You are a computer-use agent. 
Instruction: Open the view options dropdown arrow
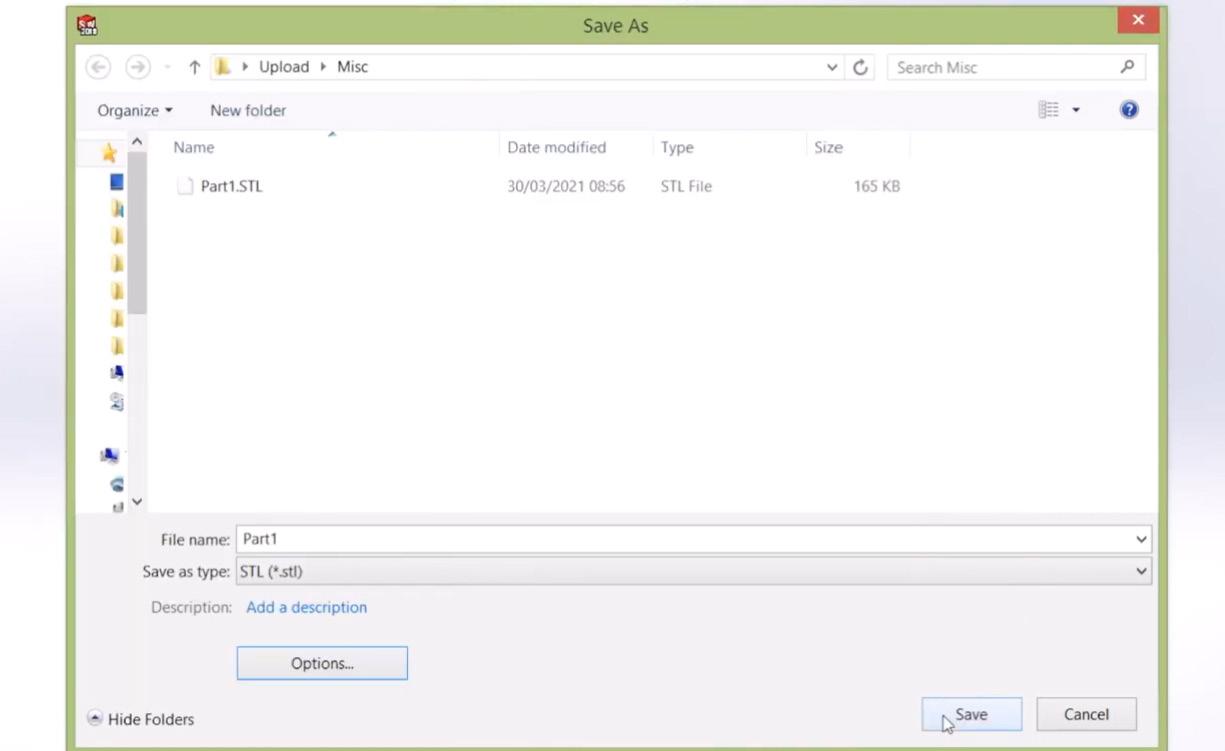click(x=1076, y=110)
